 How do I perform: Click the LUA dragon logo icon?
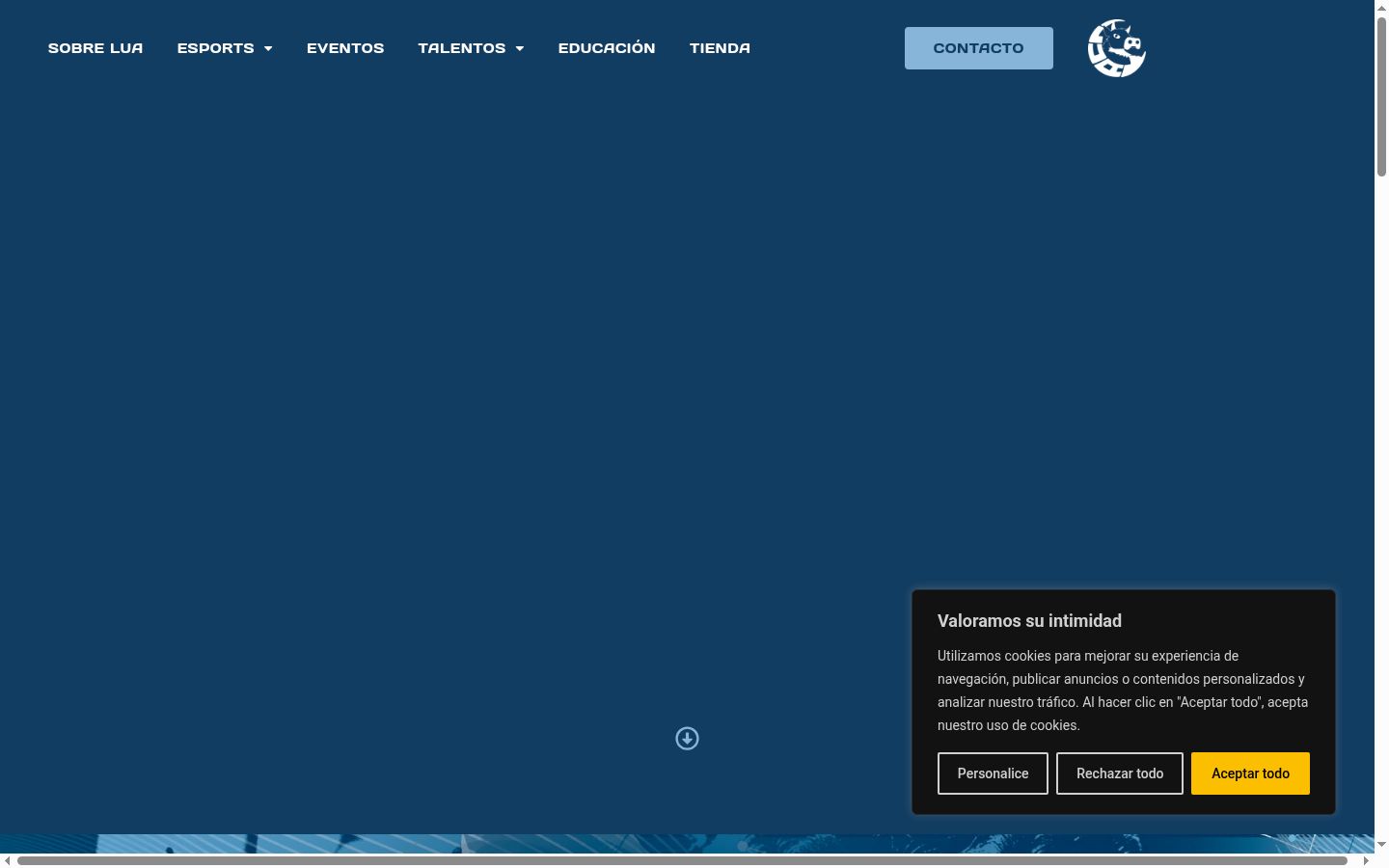tap(1117, 48)
